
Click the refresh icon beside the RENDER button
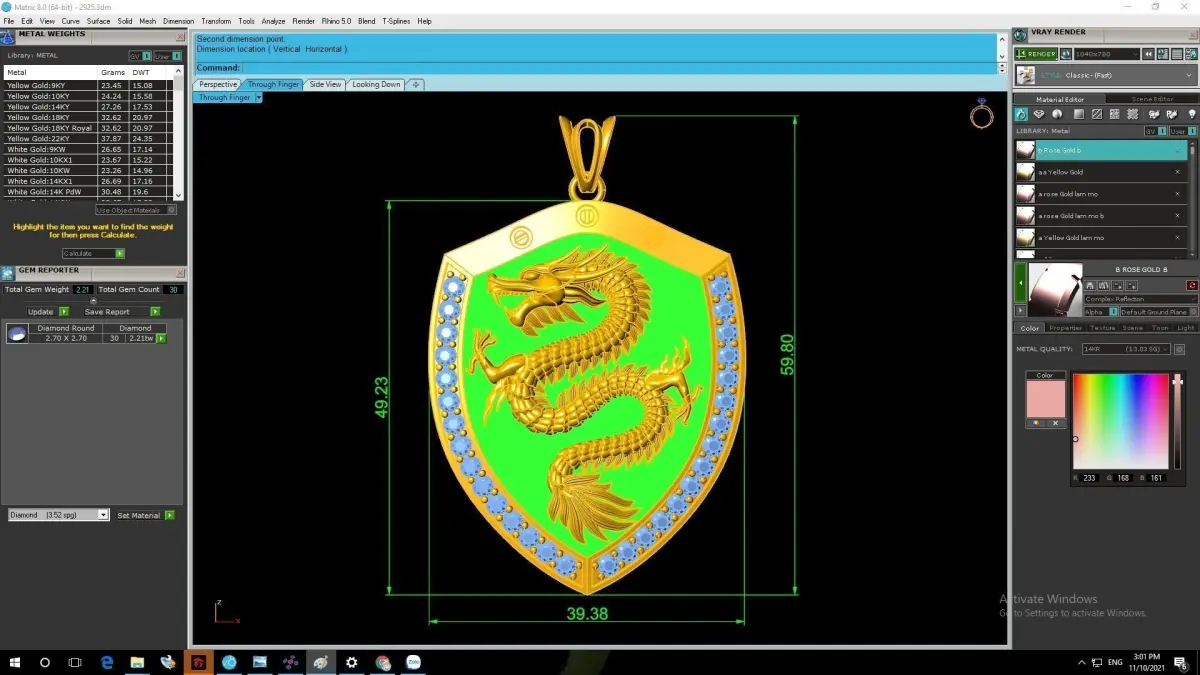(1067, 54)
